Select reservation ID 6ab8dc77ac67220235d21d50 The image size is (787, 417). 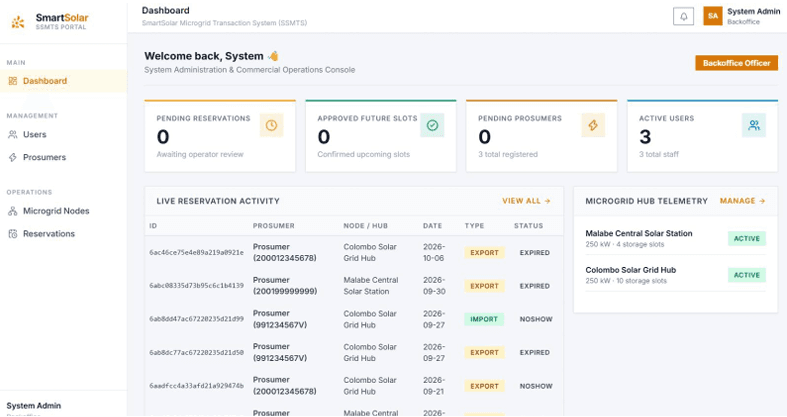[196, 352]
